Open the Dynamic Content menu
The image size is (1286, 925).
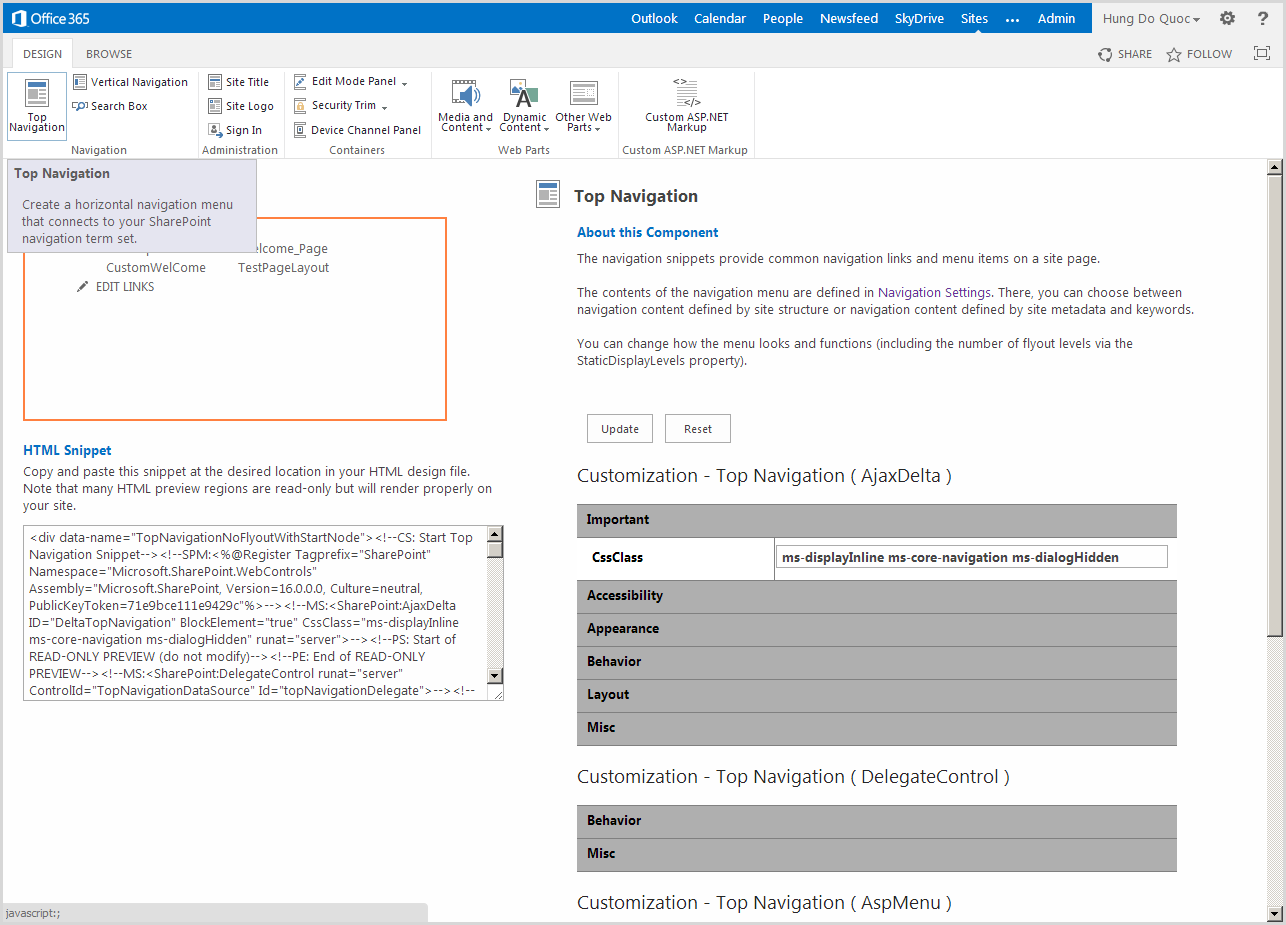pyautogui.click(x=524, y=107)
